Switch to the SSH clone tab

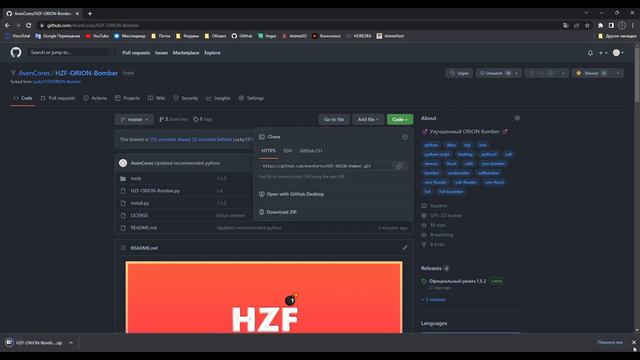[287, 151]
